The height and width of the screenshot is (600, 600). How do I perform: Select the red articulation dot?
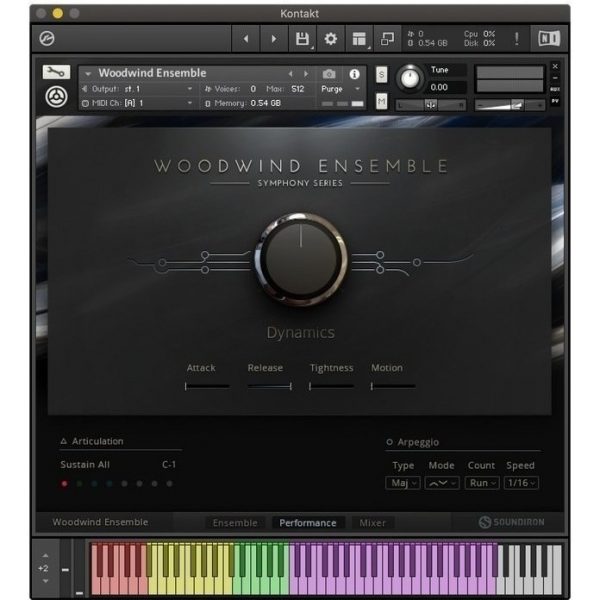pos(64,484)
